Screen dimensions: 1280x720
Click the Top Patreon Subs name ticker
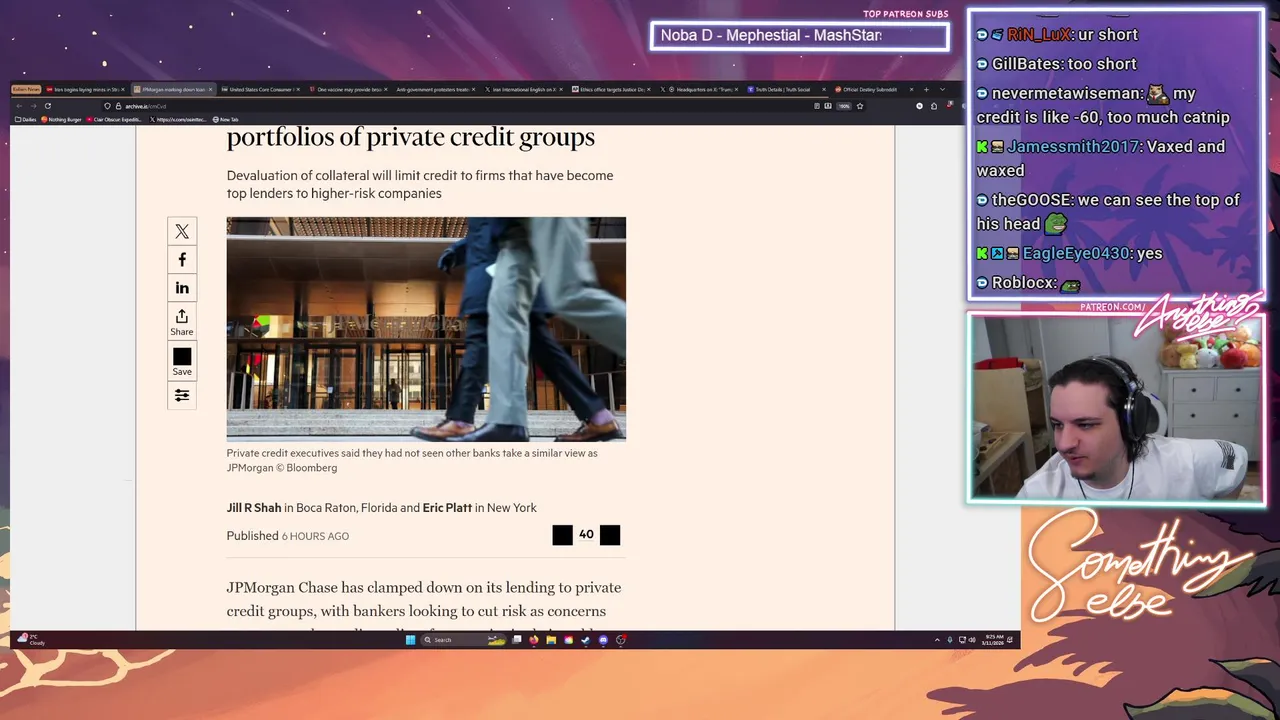[x=800, y=36]
